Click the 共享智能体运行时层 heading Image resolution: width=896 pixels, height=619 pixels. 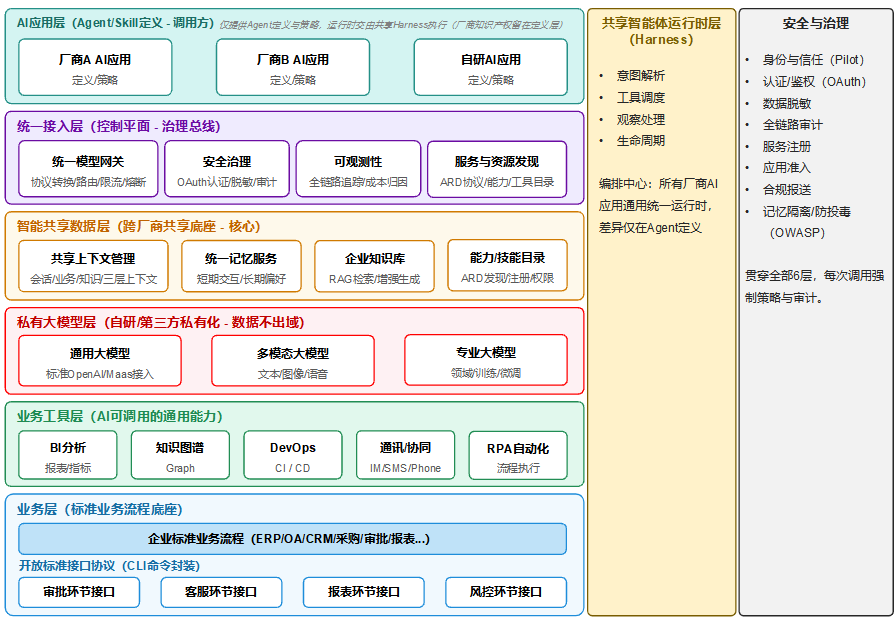pos(661,31)
